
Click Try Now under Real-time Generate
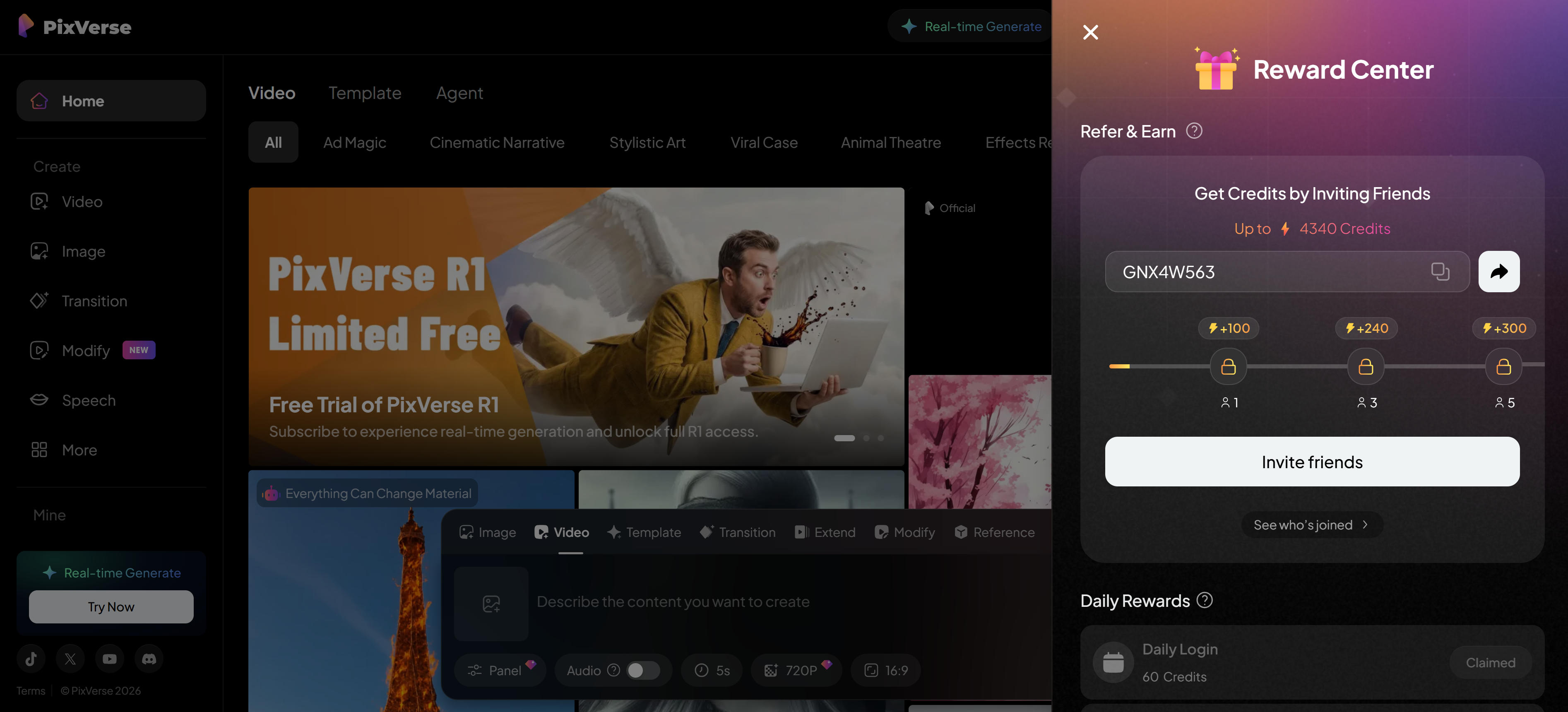click(111, 607)
